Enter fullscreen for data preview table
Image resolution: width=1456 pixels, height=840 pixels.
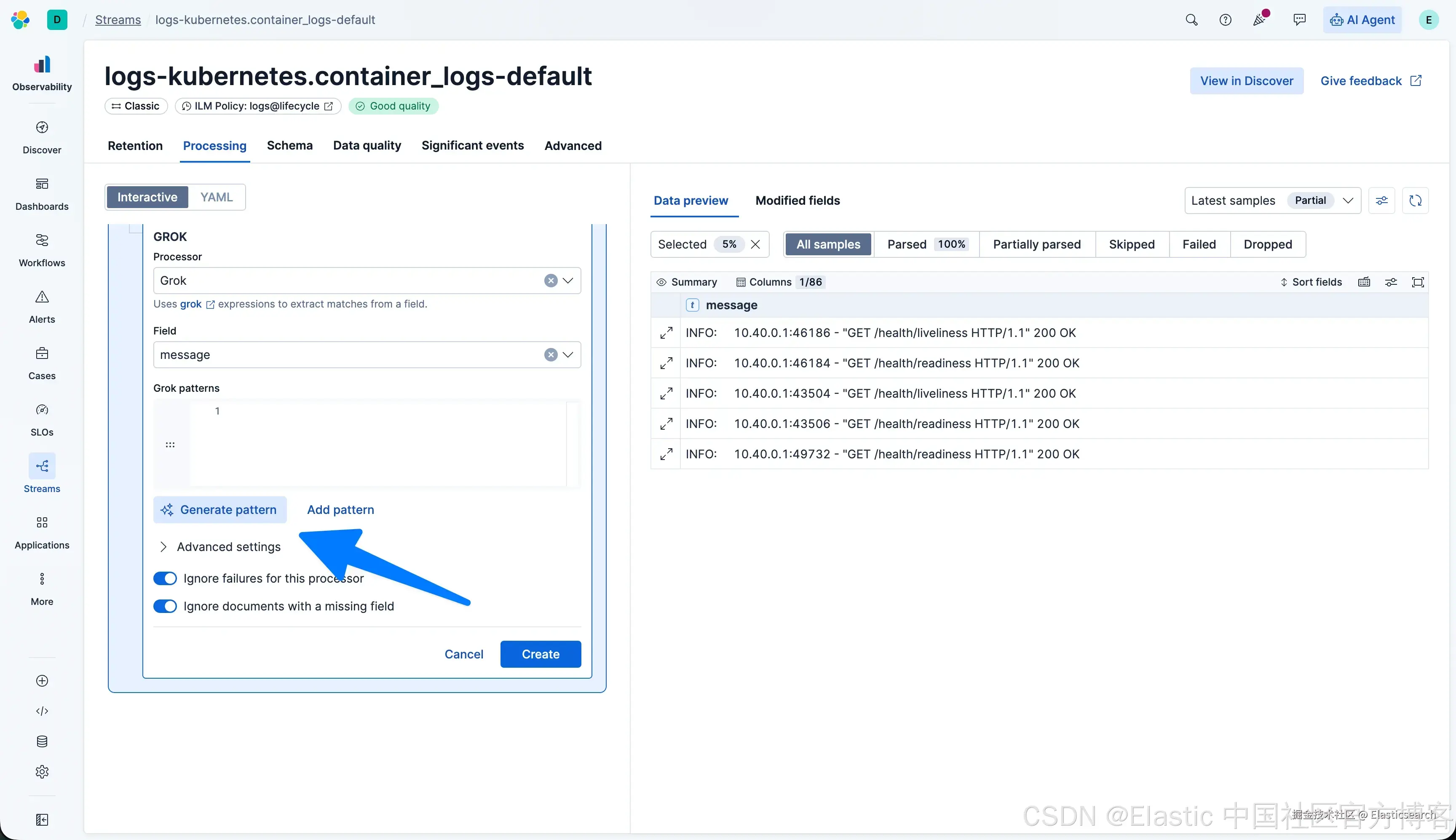point(1417,282)
